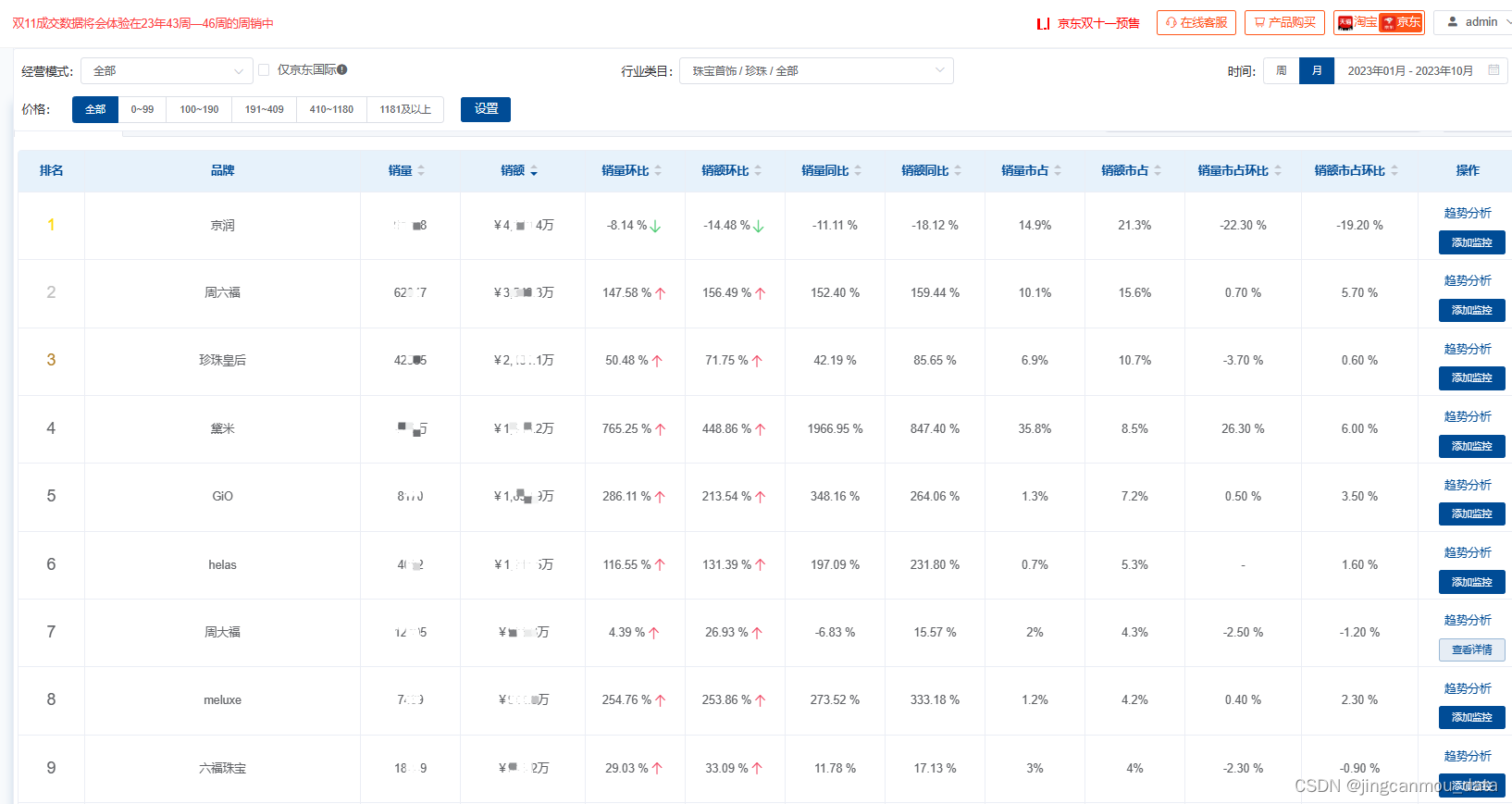Screen dimensions: 1512x804
Task: Click the 产品购买 button
Action: point(1284,22)
